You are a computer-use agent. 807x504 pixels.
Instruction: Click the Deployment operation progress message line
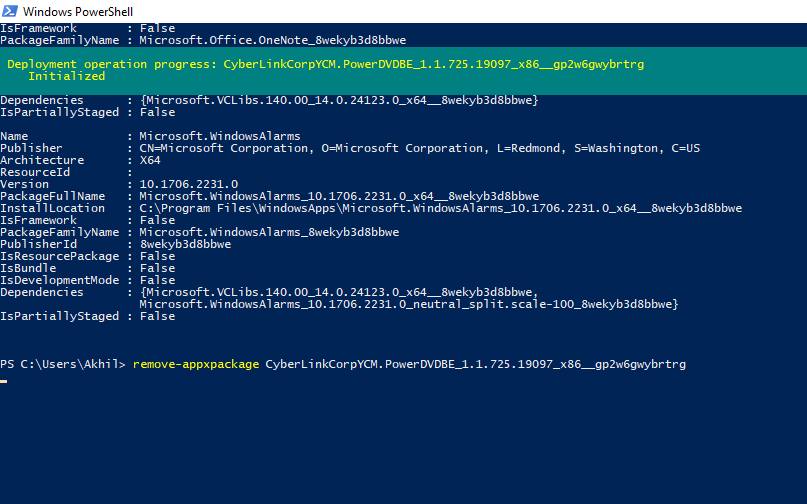[325, 64]
